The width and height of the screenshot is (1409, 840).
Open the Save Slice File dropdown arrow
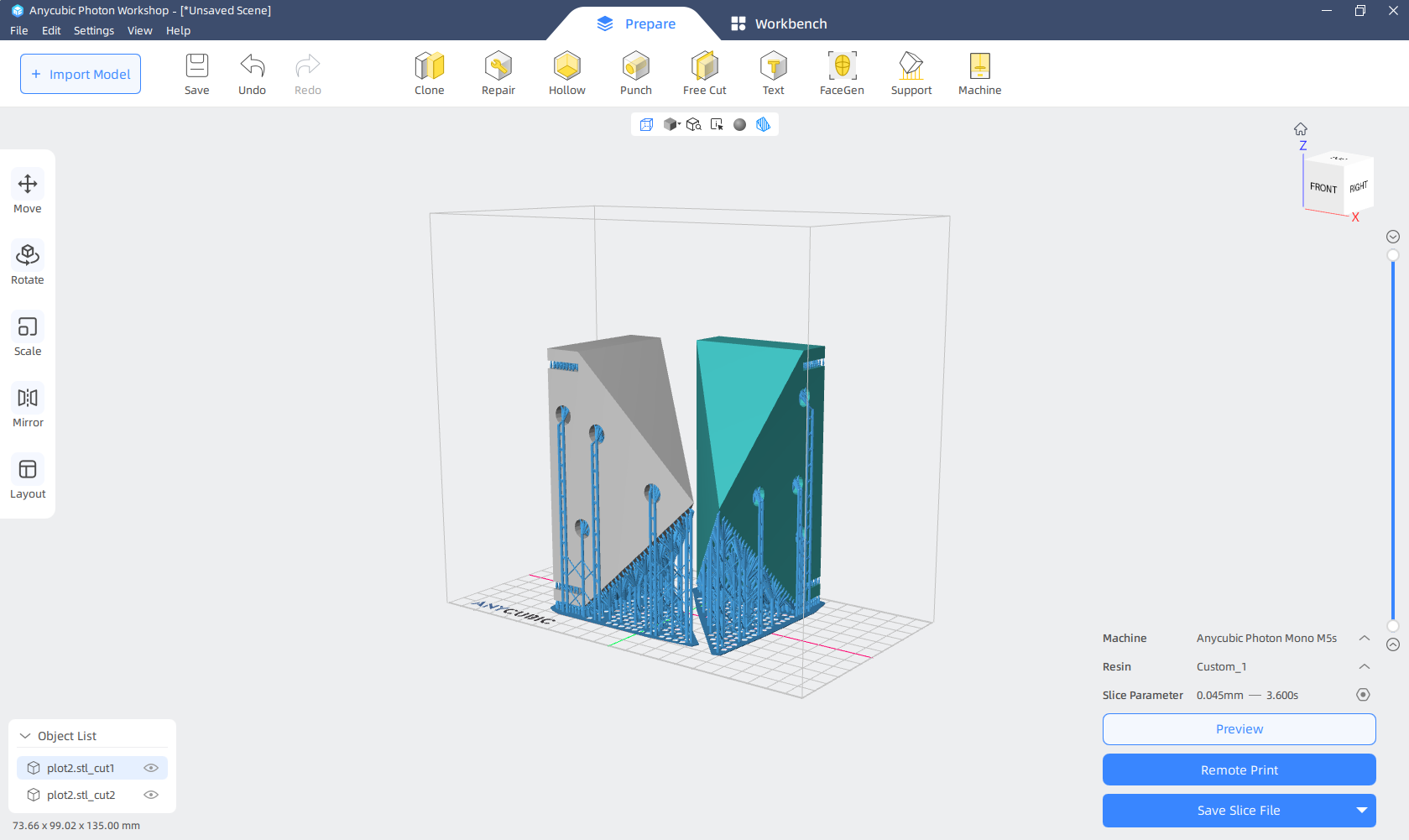pyautogui.click(x=1361, y=811)
